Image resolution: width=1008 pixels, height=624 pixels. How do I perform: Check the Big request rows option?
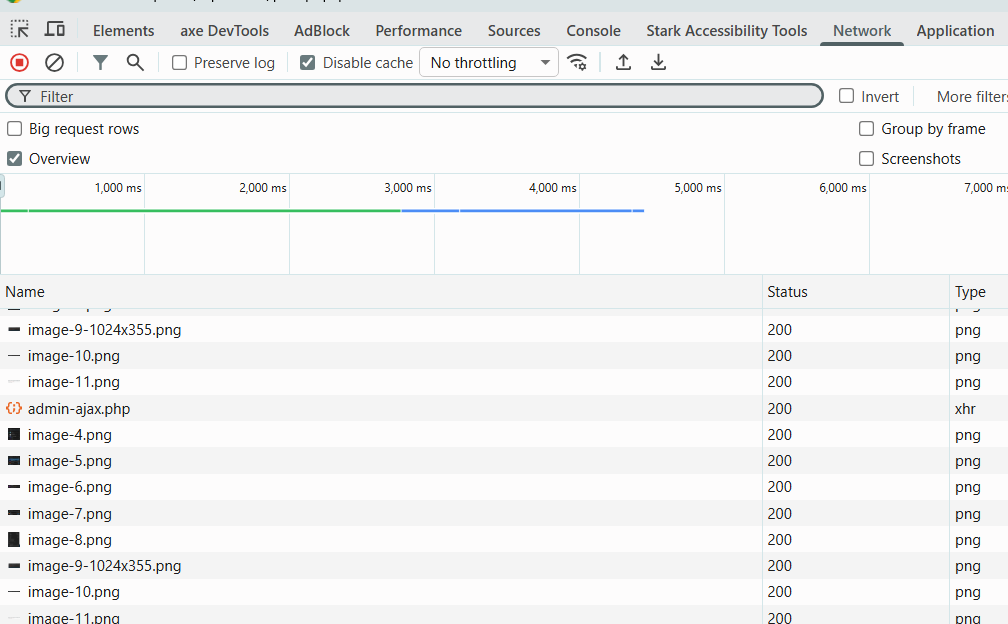(15, 129)
